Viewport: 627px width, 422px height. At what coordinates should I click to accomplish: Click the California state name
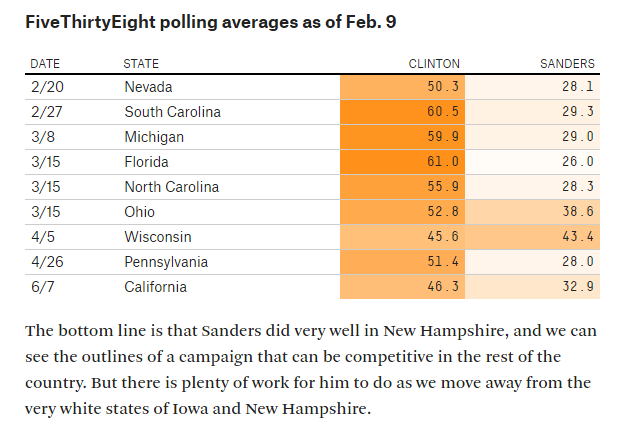tap(156, 287)
